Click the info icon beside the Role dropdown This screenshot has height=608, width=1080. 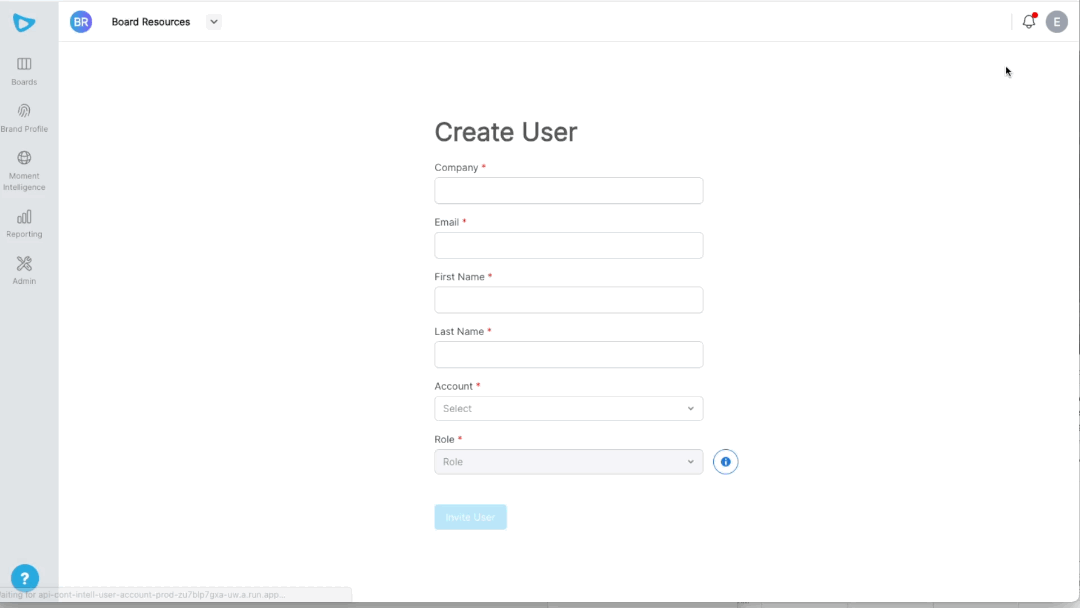pyautogui.click(x=725, y=461)
